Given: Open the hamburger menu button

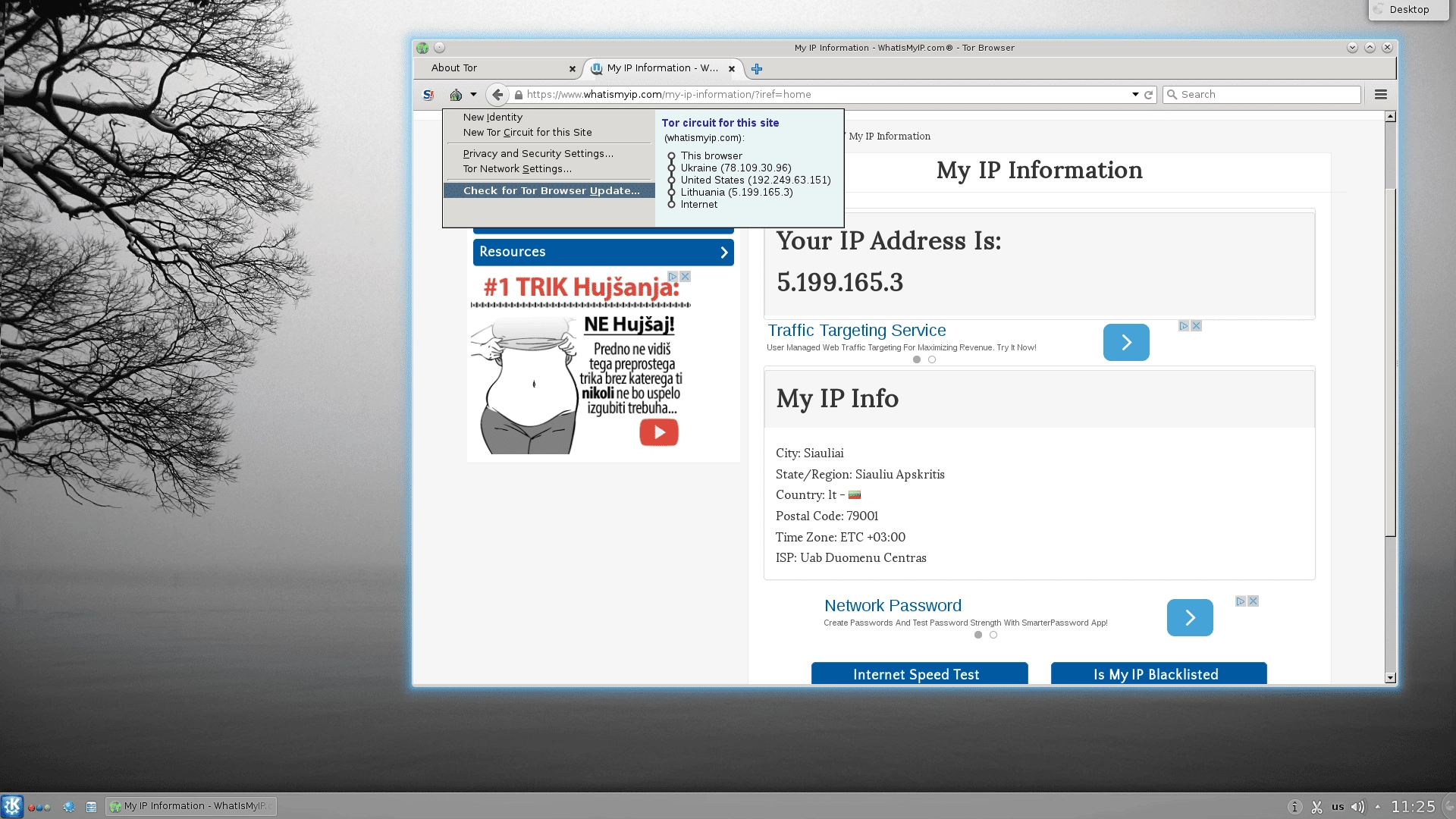Looking at the screenshot, I should tap(1381, 95).
